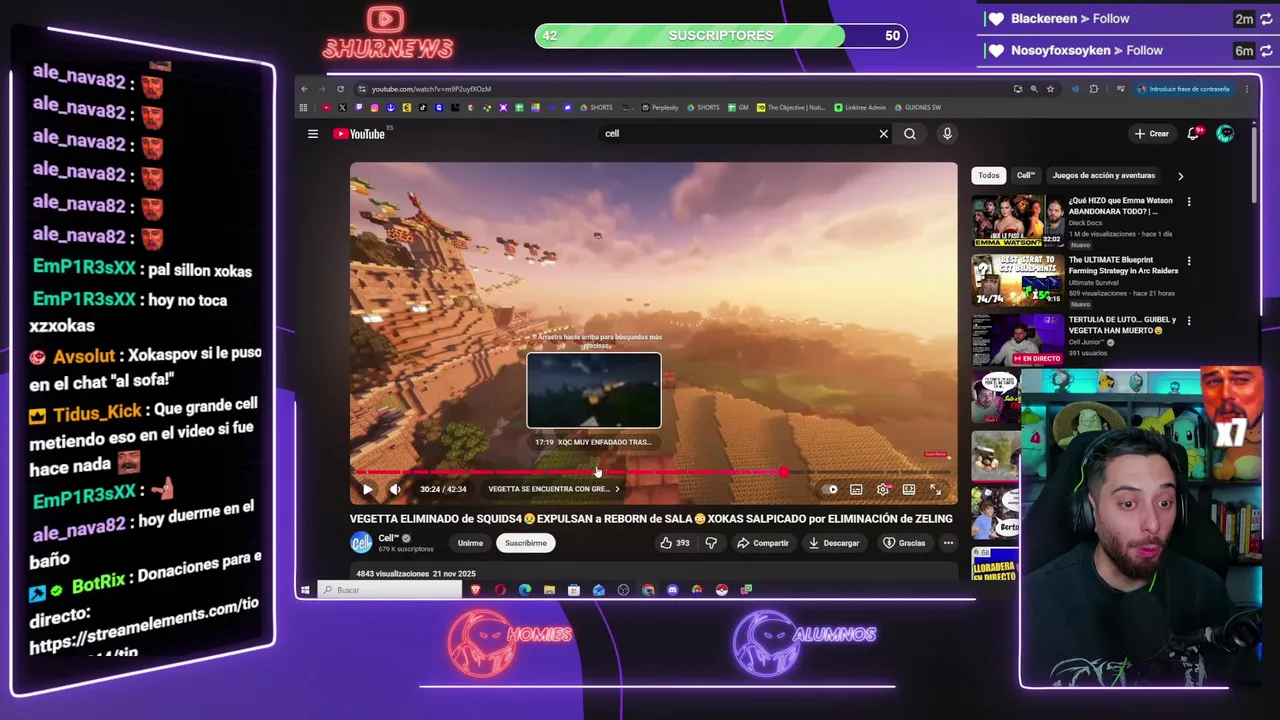Click the Unirme join button
The width and height of the screenshot is (1280, 720).
(470, 543)
